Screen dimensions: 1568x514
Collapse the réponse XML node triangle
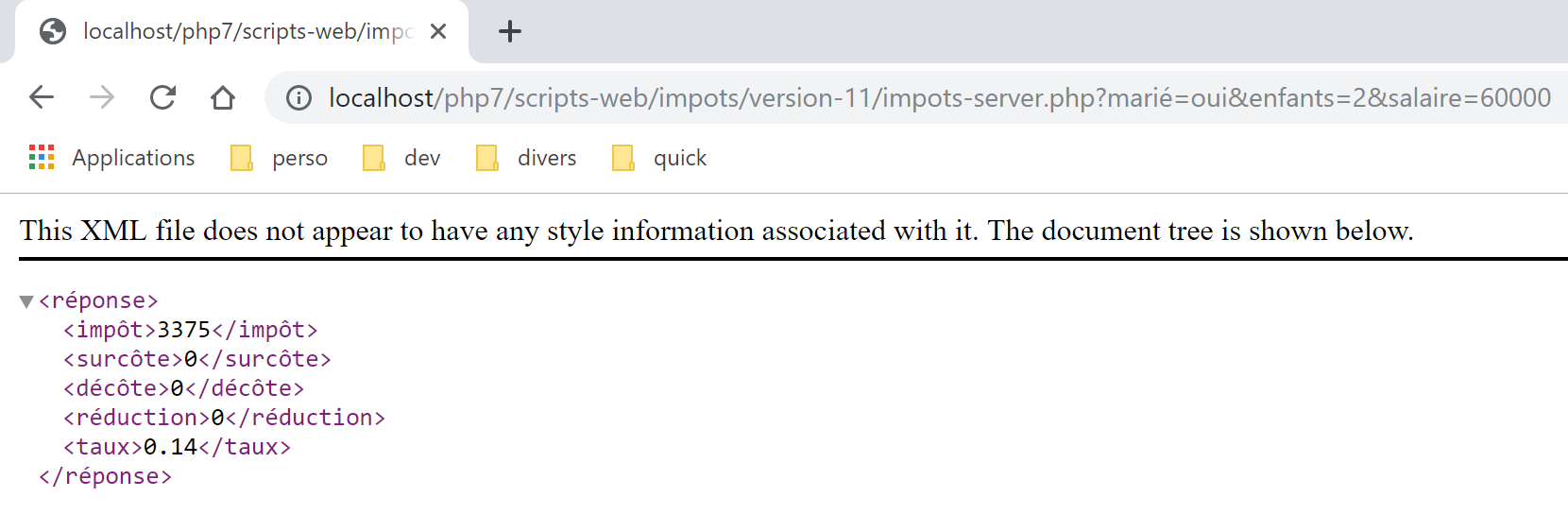point(26,301)
